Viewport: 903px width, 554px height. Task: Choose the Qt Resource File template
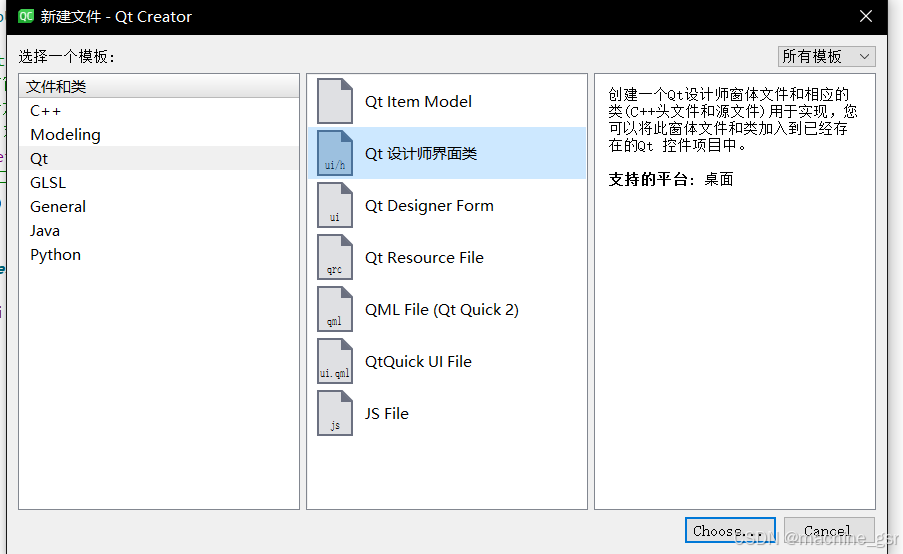447,257
